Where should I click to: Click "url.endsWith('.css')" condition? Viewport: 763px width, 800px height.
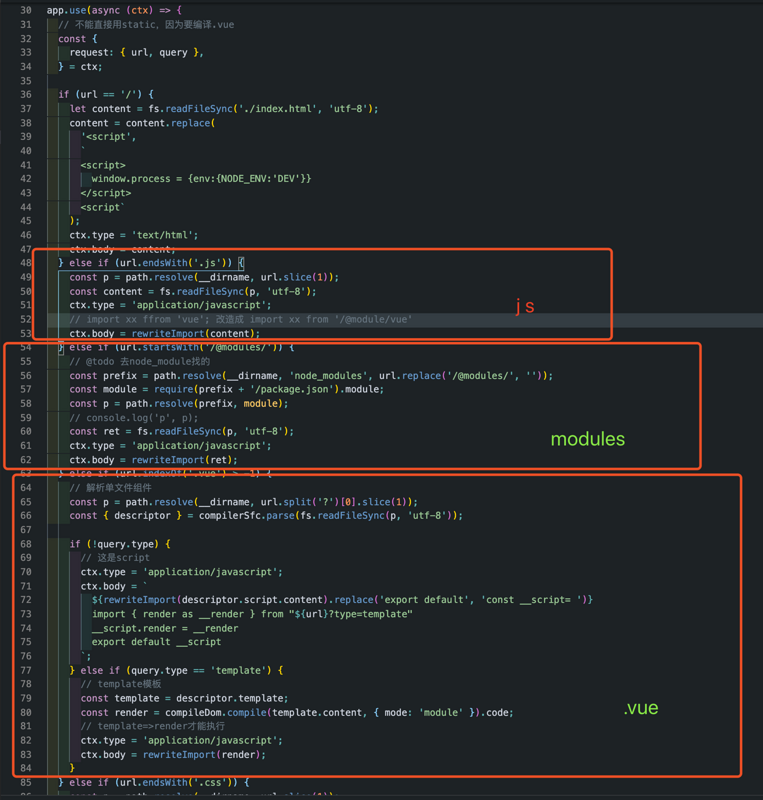tap(179, 783)
